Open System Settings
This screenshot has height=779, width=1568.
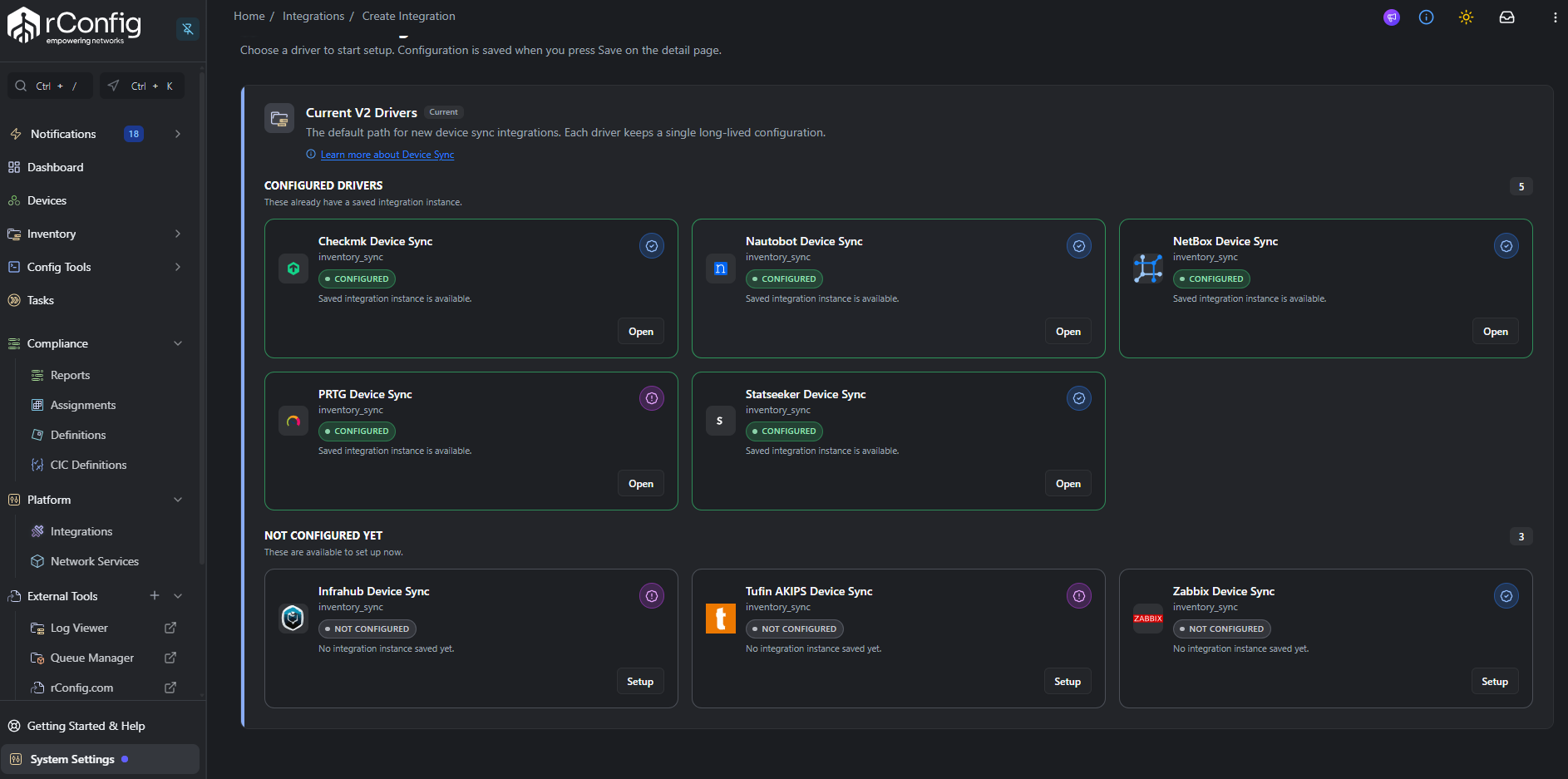point(100,759)
